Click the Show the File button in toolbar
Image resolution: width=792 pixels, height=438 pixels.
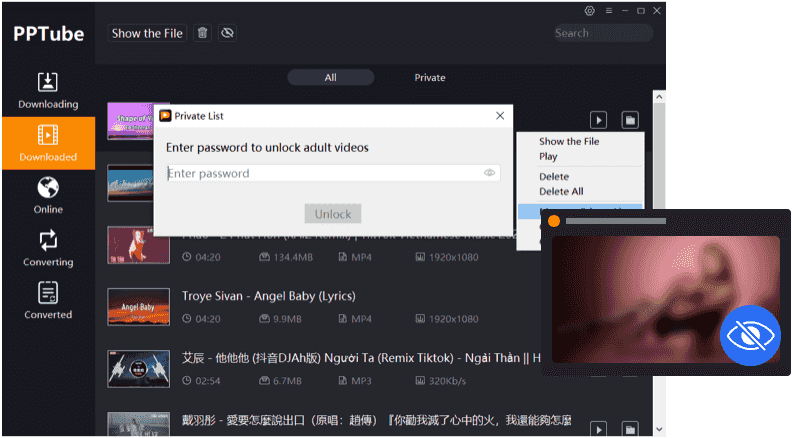click(x=147, y=33)
